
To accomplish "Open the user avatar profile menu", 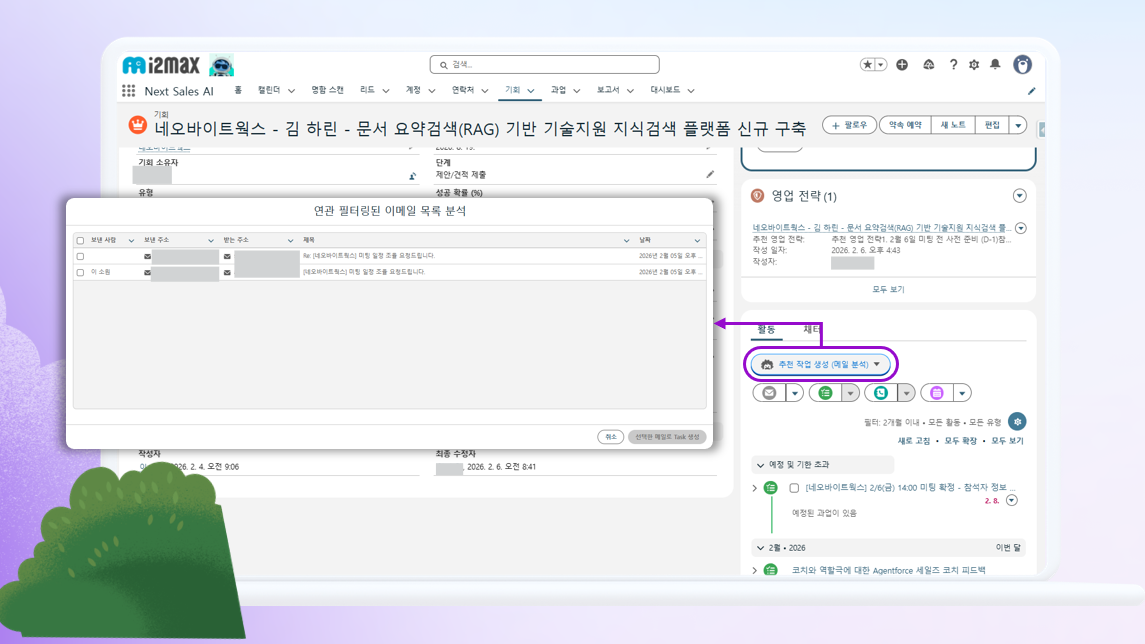I will click(x=1022, y=64).
